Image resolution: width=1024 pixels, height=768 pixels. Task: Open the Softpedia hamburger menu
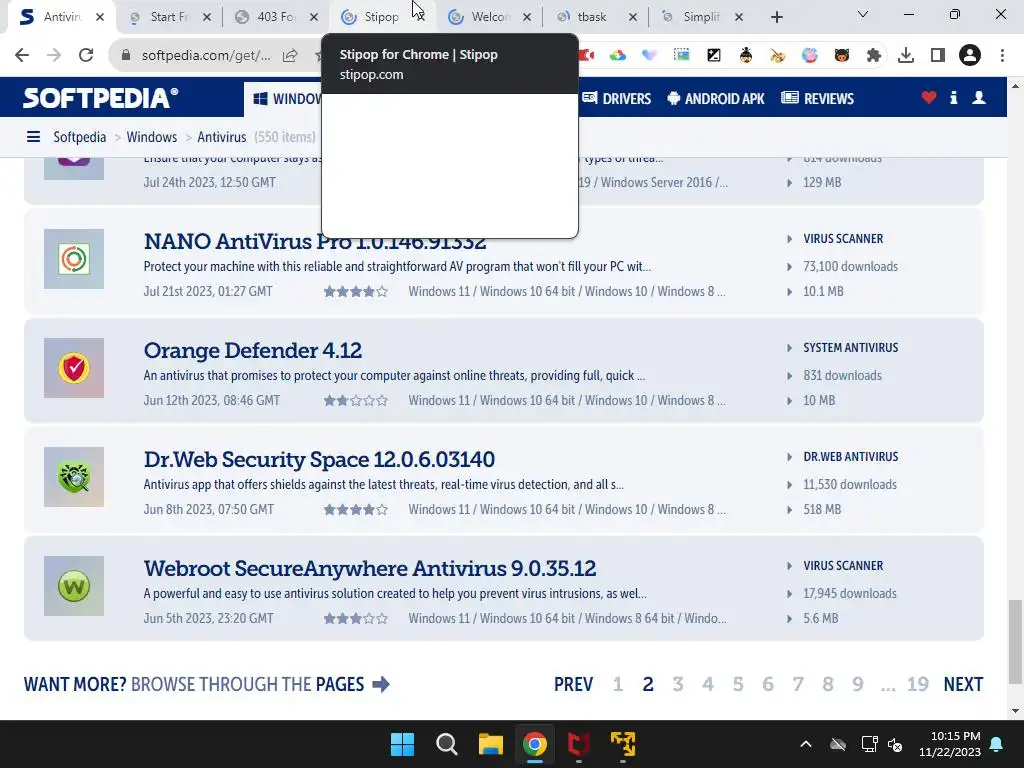click(33, 136)
